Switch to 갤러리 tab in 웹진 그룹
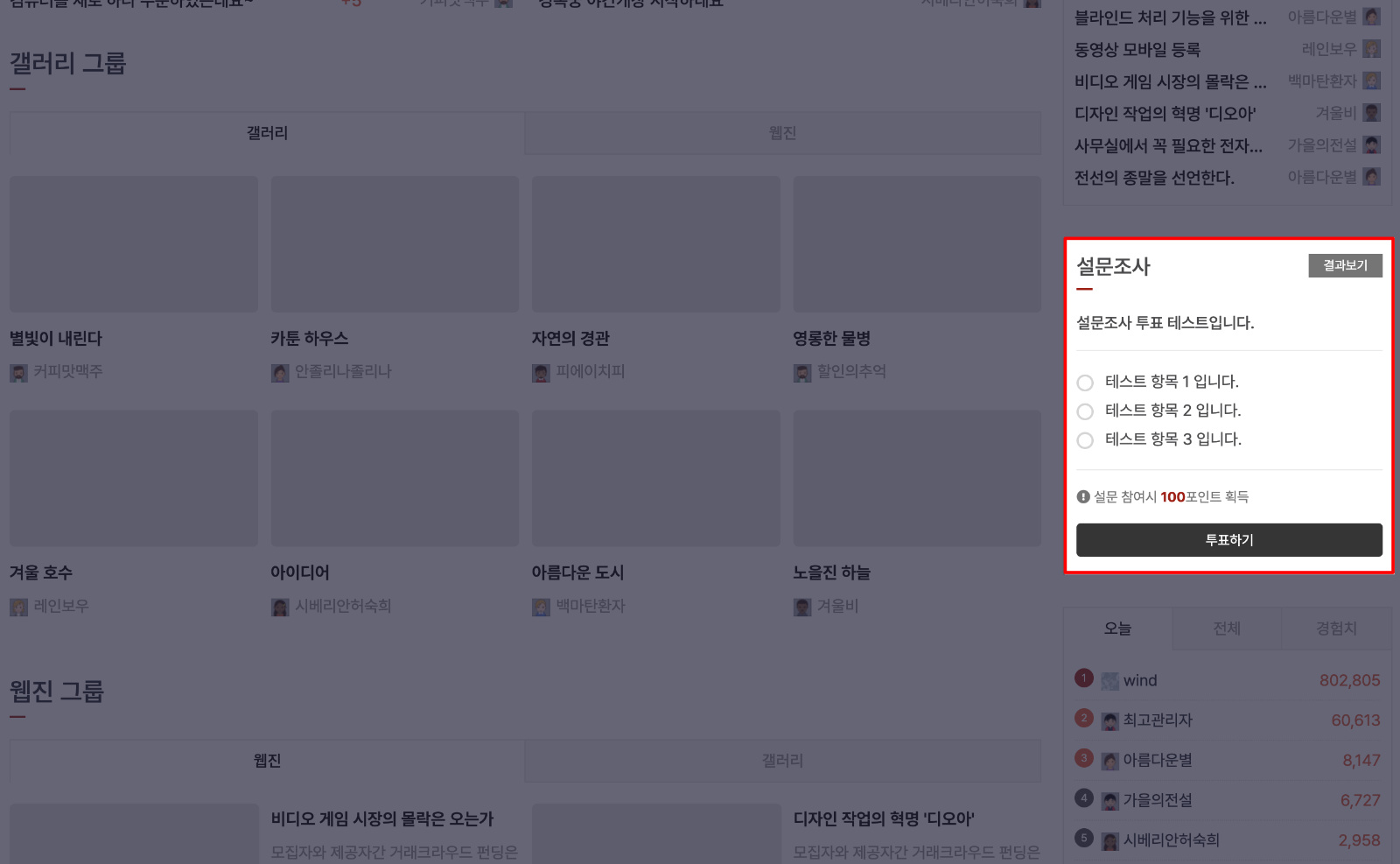The height and width of the screenshot is (864, 1400). pos(782,761)
